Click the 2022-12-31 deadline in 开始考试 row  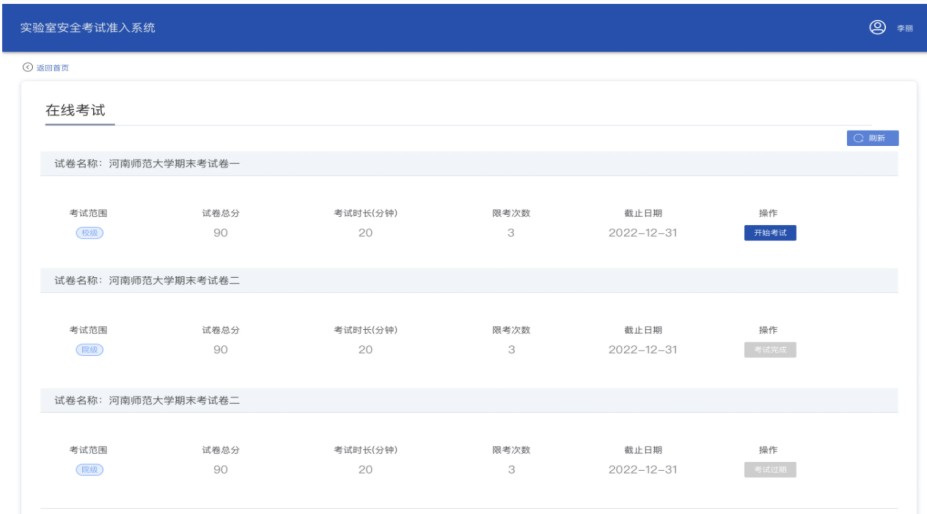pyautogui.click(x=642, y=233)
